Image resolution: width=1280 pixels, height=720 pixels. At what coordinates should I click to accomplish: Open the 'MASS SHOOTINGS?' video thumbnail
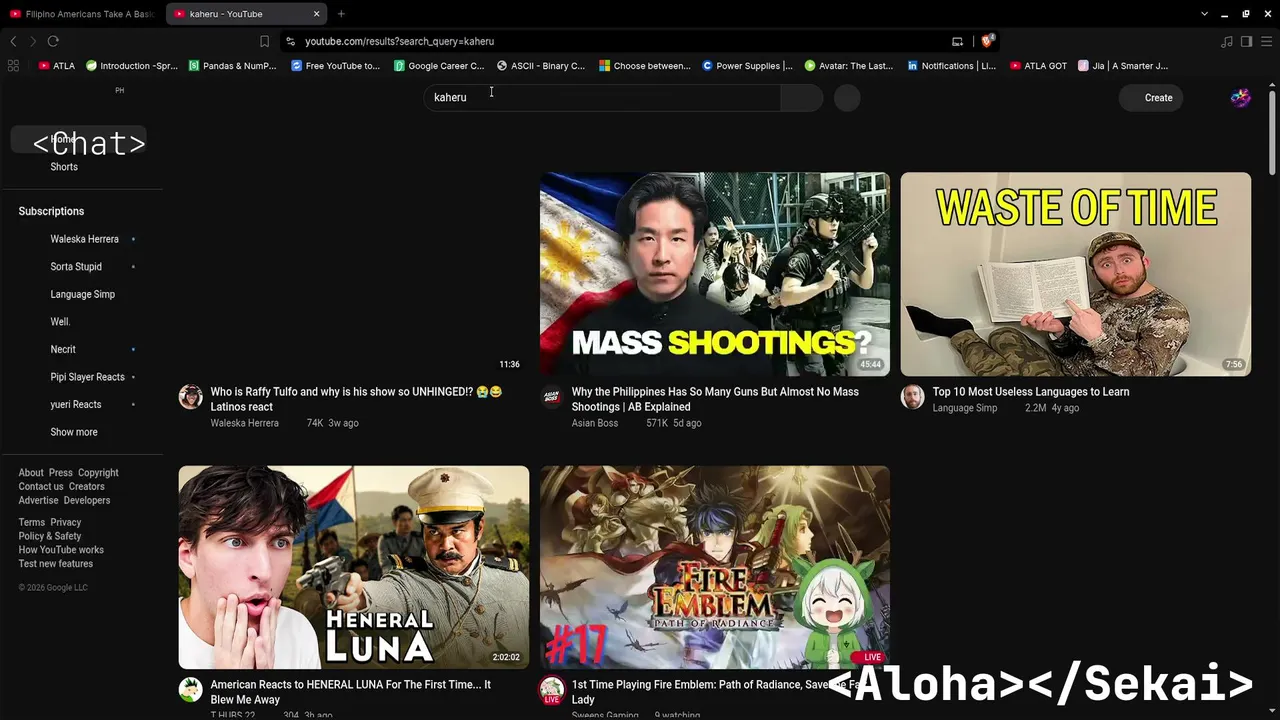tap(715, 274)
